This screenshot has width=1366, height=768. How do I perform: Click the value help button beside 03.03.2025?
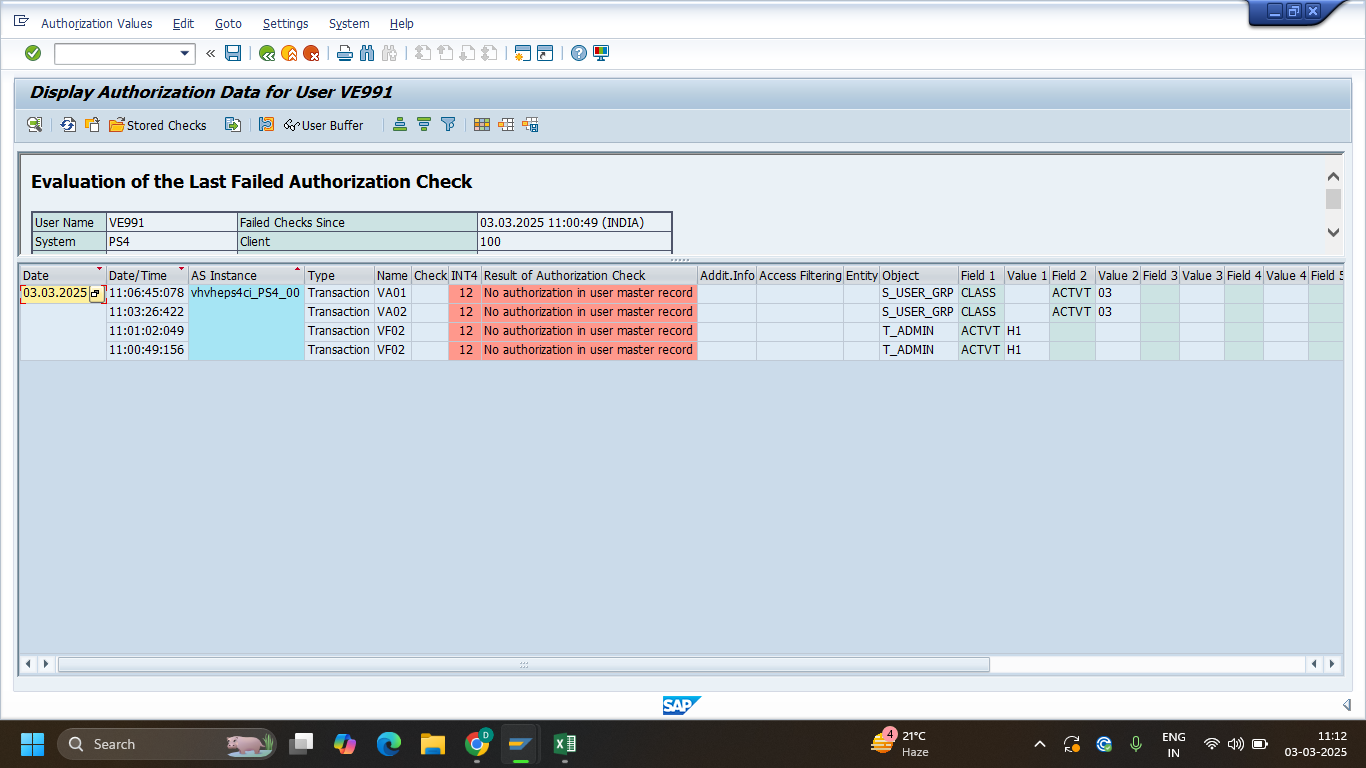pyautogui.click(x=96, y=294)
